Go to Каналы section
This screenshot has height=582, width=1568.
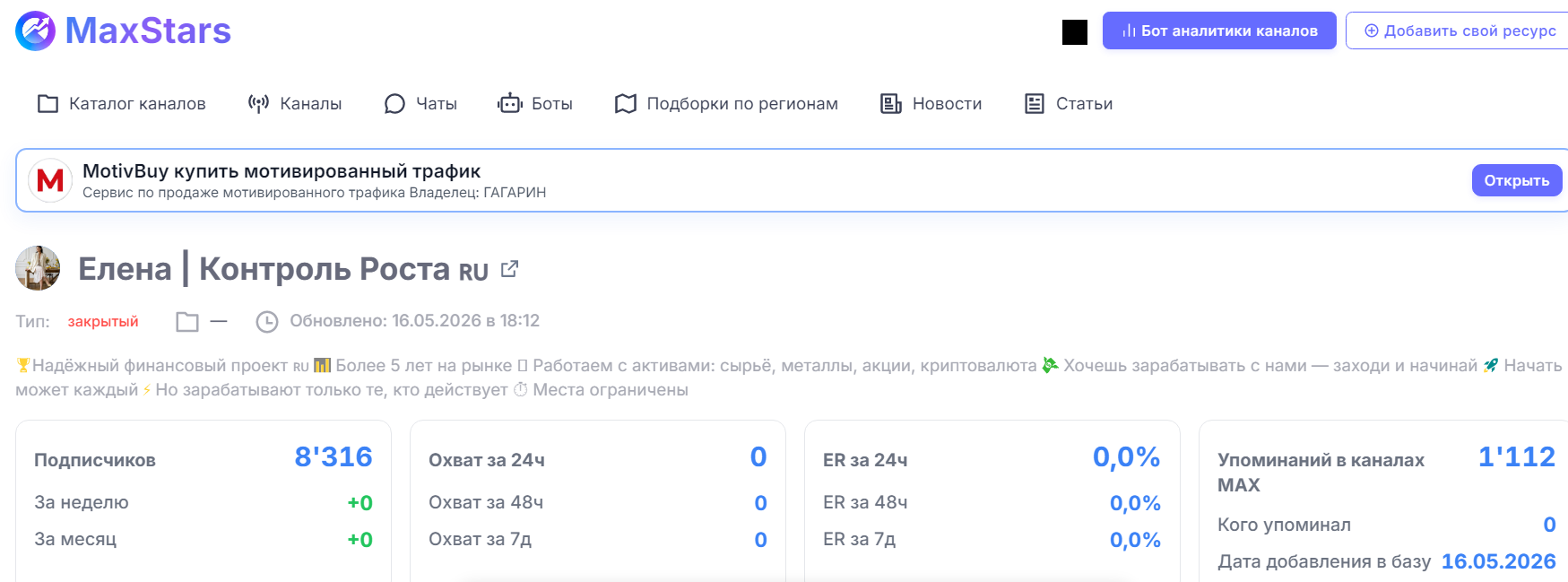[295, 104]
